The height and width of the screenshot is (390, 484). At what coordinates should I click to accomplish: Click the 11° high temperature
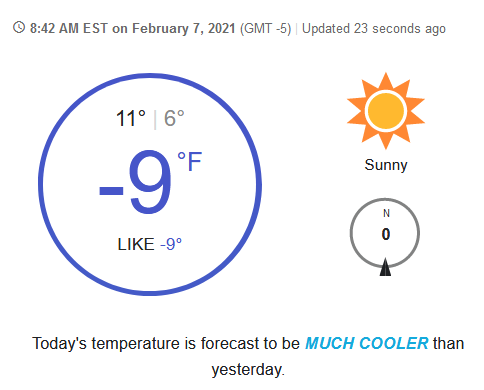131,118
